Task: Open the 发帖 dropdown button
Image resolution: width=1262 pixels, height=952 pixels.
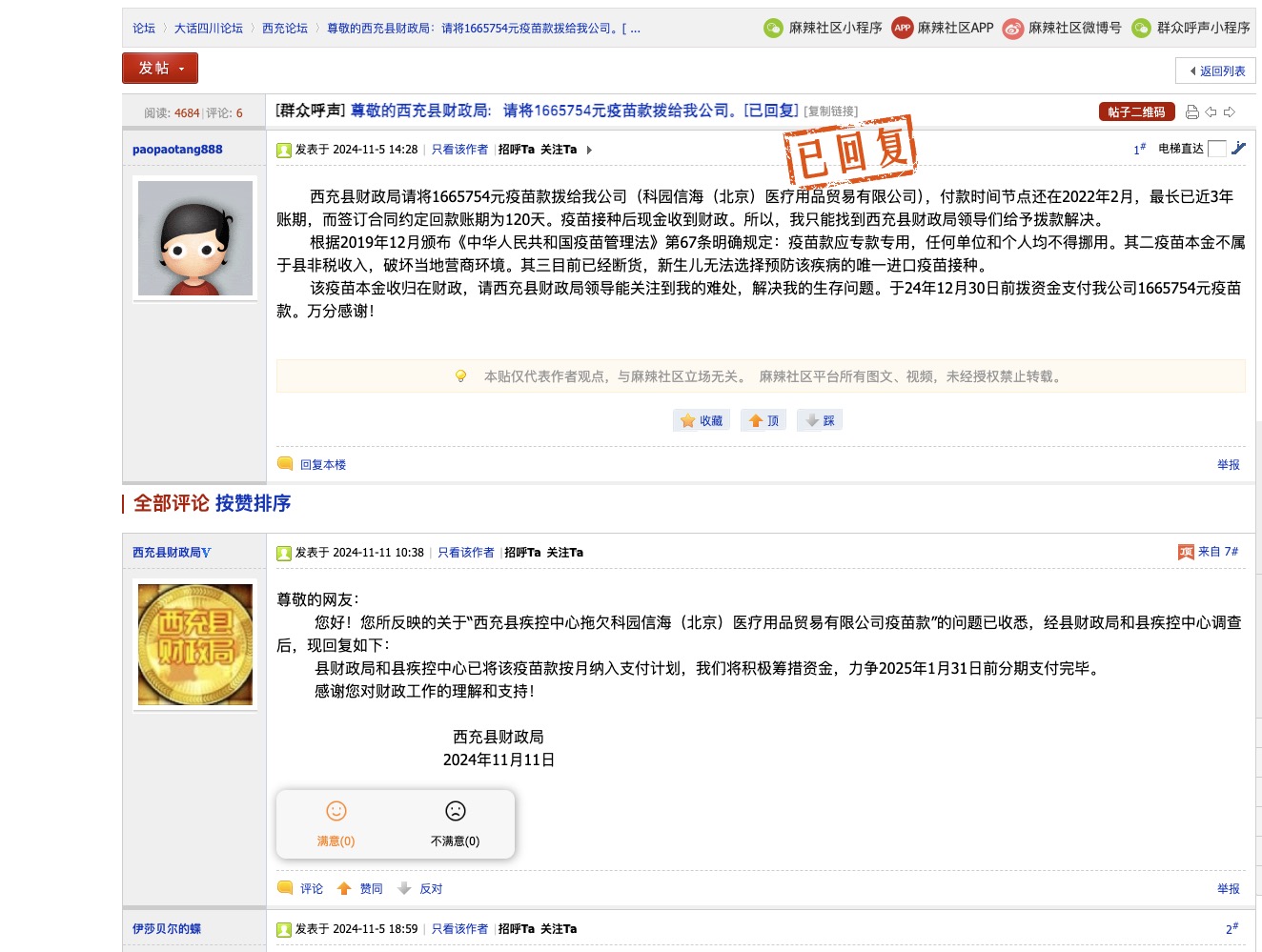Action: pyautogui.click(x=159, y=69)
